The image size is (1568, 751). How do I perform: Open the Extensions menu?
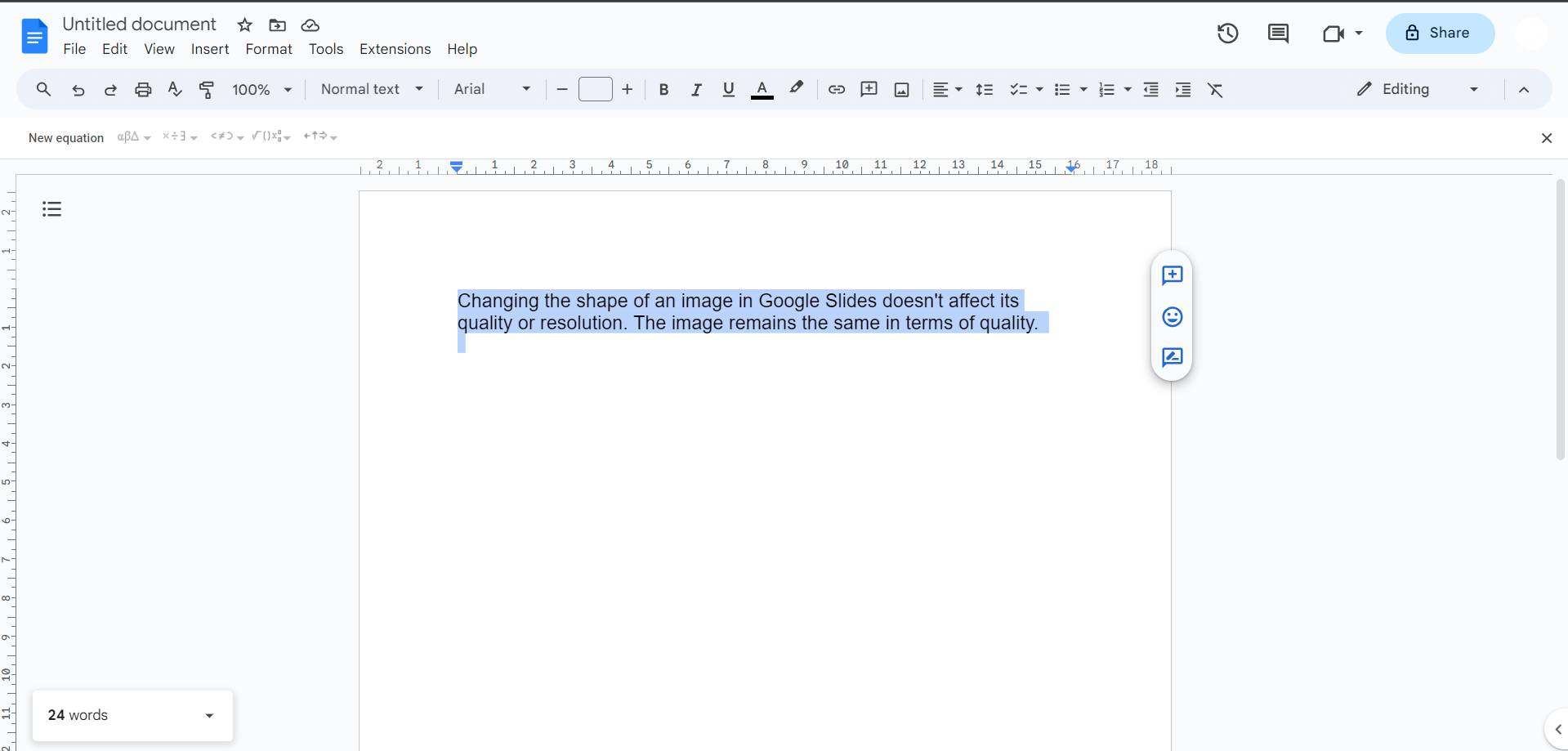pyautogui.click(x=395, y=49)
